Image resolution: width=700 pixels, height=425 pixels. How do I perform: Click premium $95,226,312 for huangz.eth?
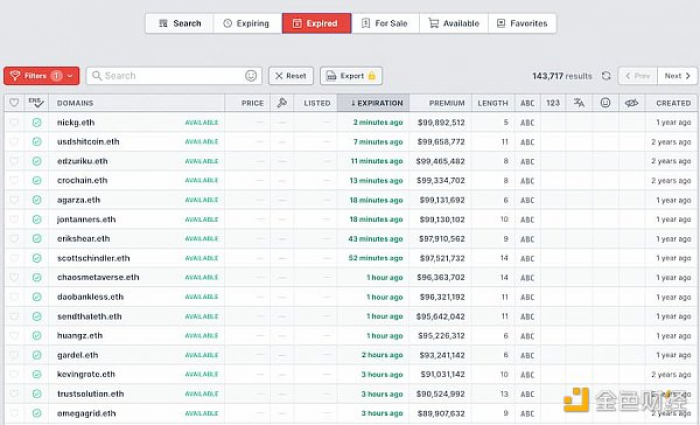(441, 336)
